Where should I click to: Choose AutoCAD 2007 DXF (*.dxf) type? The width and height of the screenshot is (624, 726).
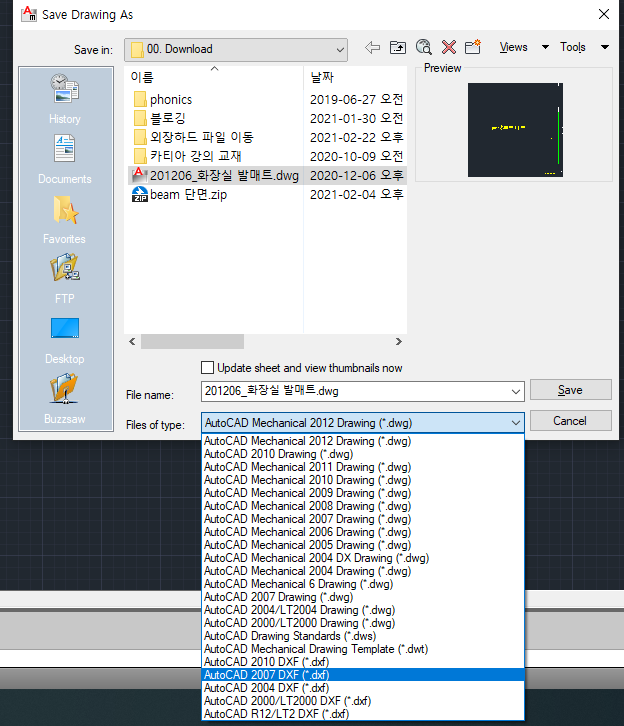[x=363, y=675]
